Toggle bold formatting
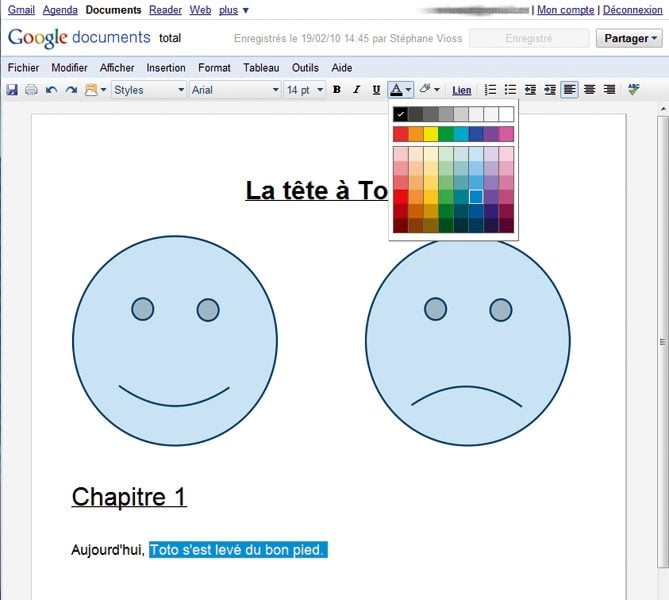The image size is (669, 600). [x=336, y=90]
